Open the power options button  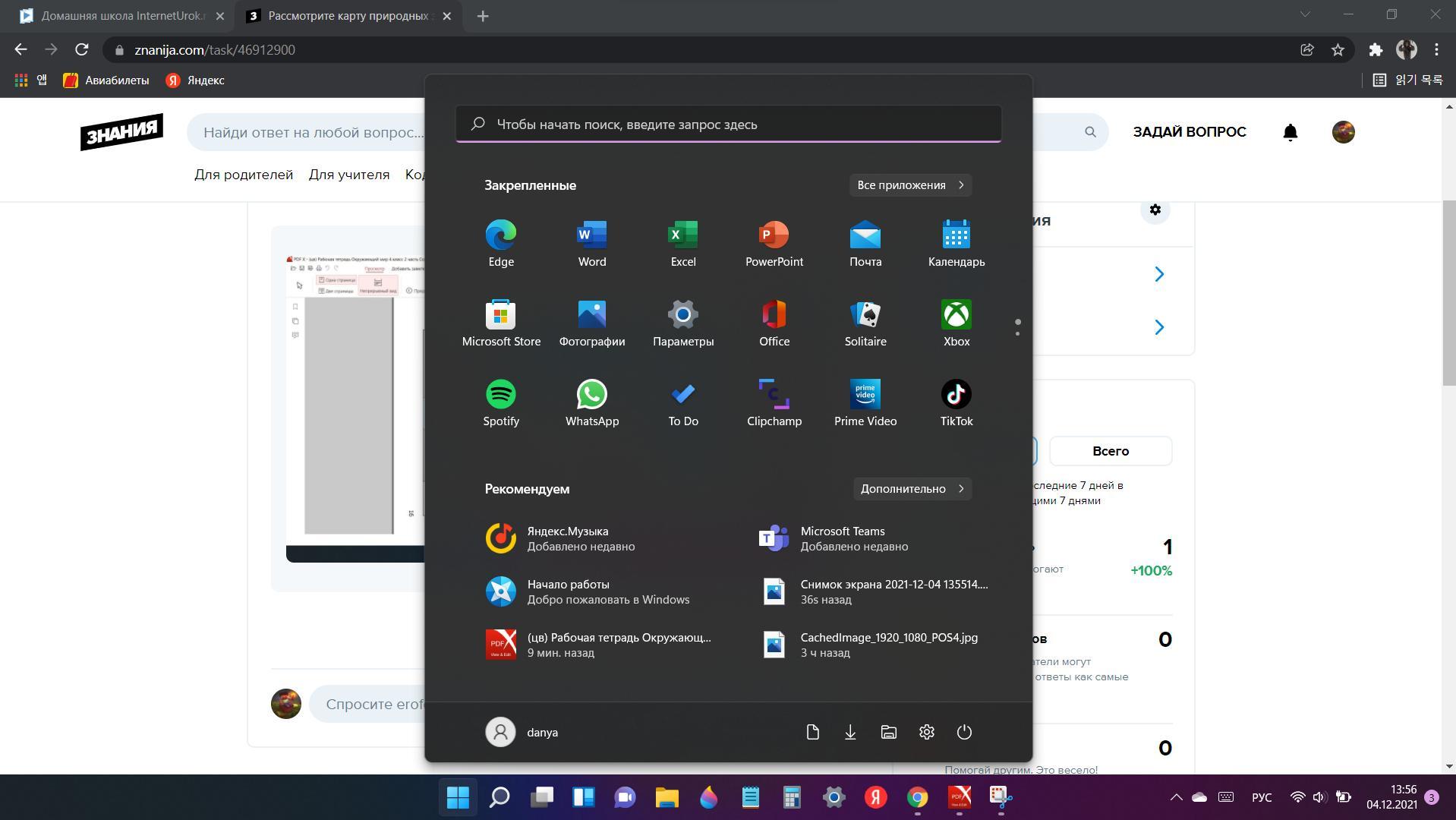(x=964, y=732)
